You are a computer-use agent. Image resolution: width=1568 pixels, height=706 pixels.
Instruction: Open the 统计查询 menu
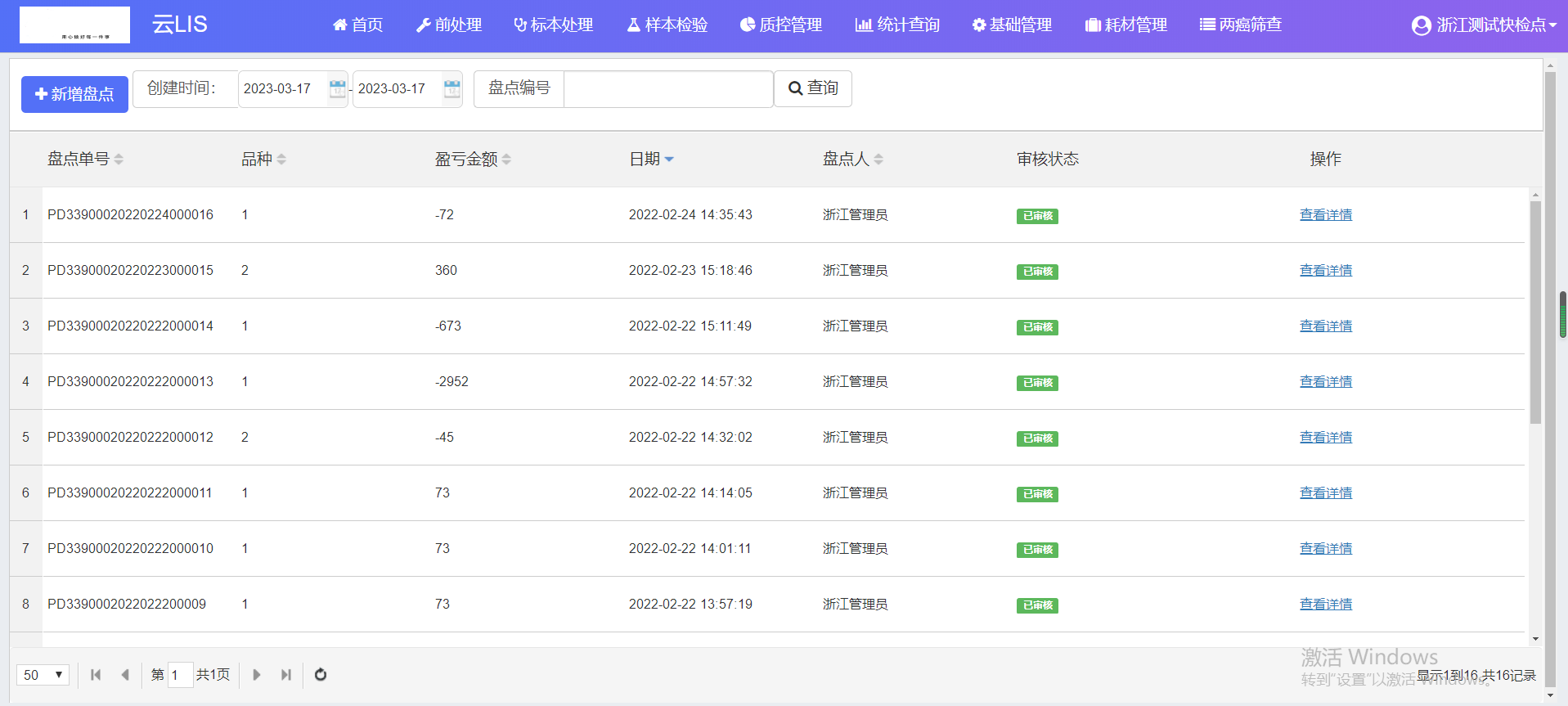[x=897, y=25]
